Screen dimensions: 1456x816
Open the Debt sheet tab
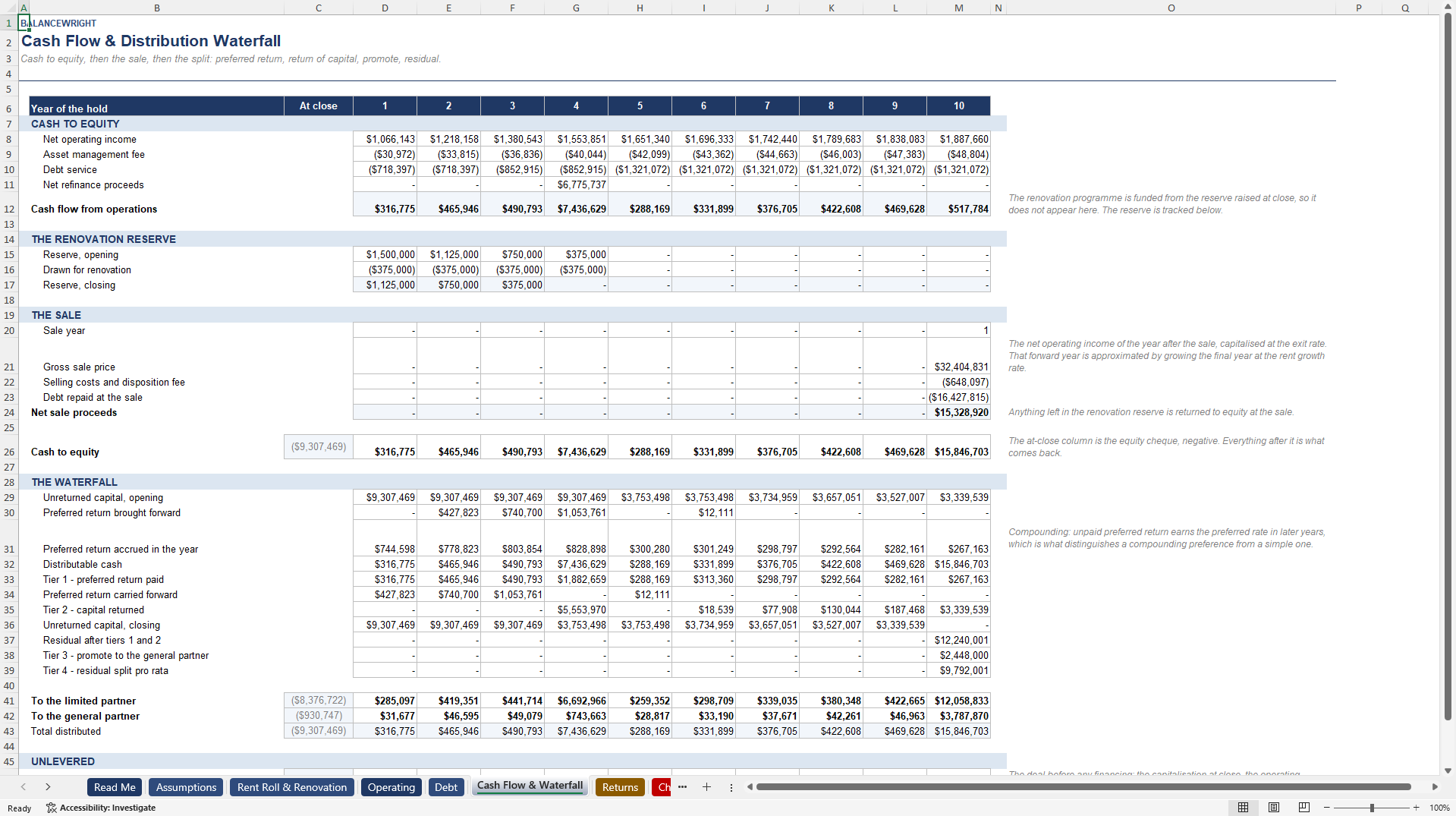click(x=446, y=787)
